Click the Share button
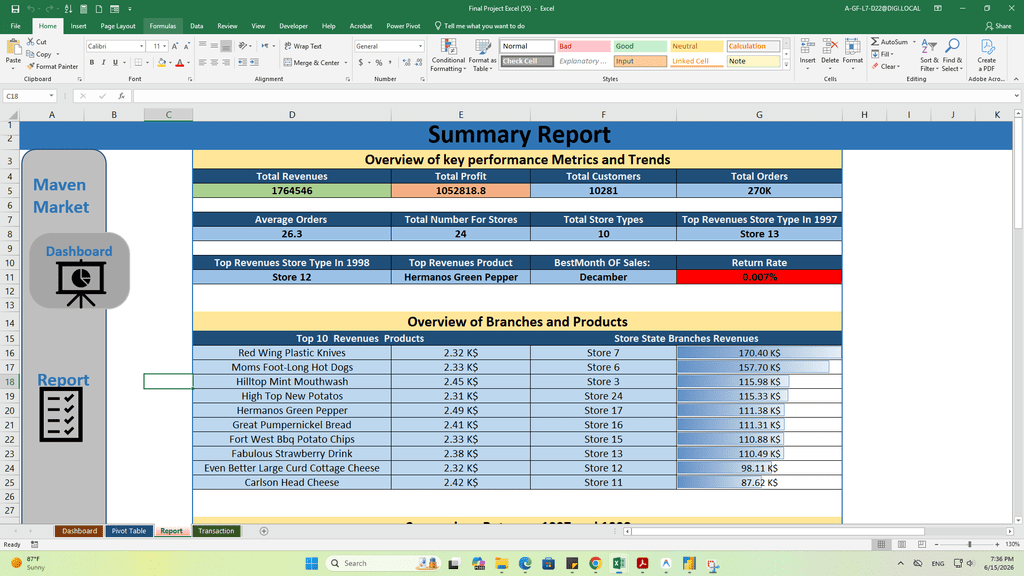1024x576 pixels. tap(999, 26)
